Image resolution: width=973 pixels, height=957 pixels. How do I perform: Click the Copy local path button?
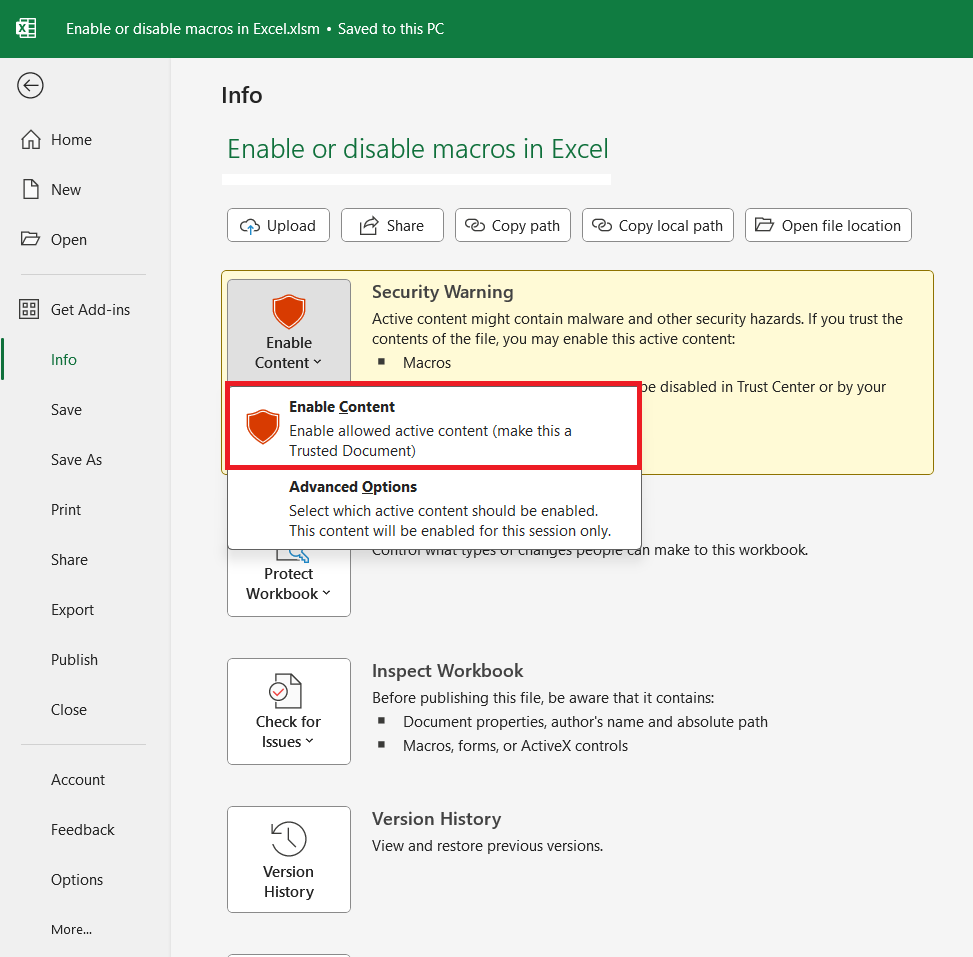658,225
